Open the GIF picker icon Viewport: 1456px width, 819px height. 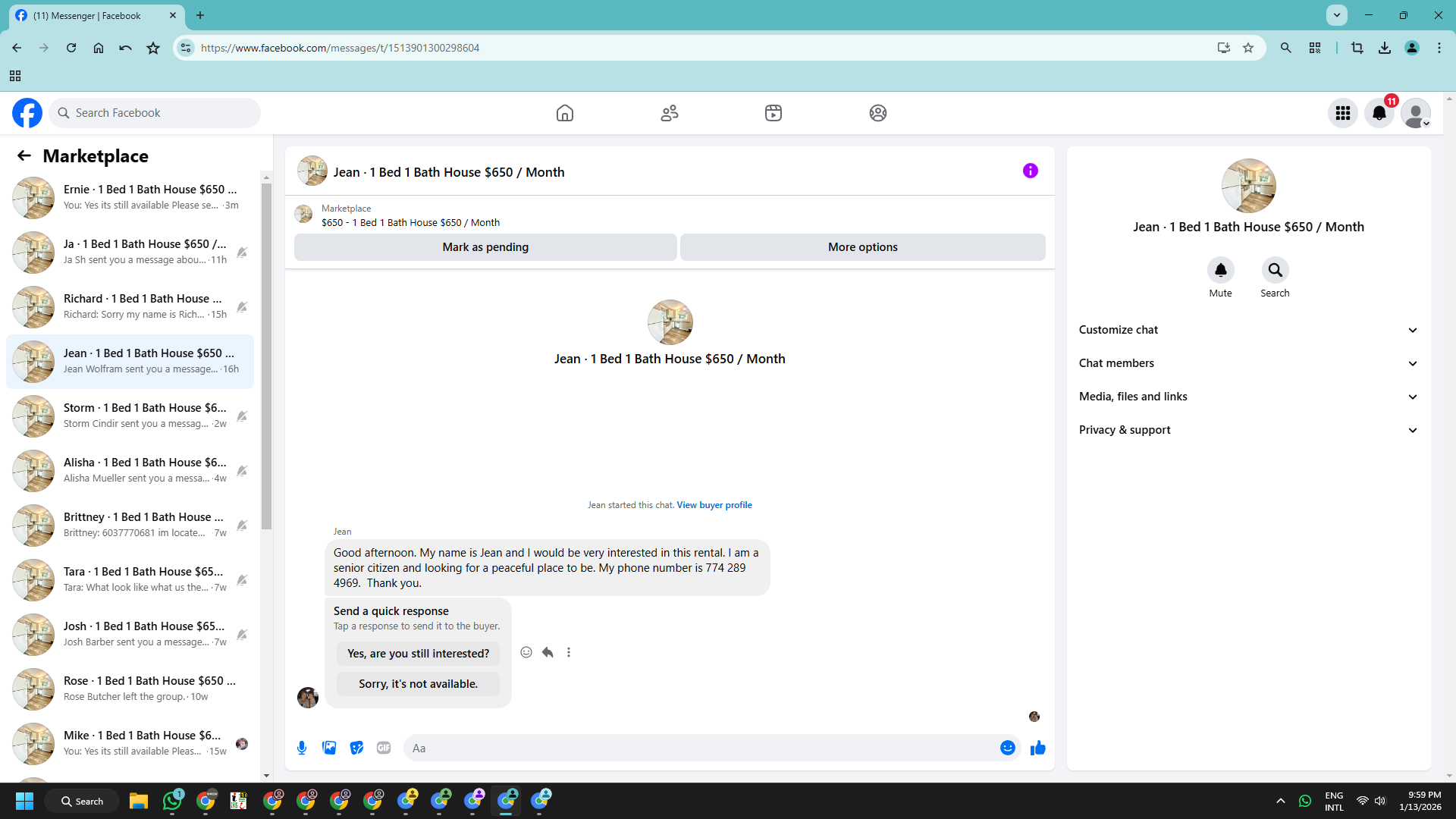[384, 748]
